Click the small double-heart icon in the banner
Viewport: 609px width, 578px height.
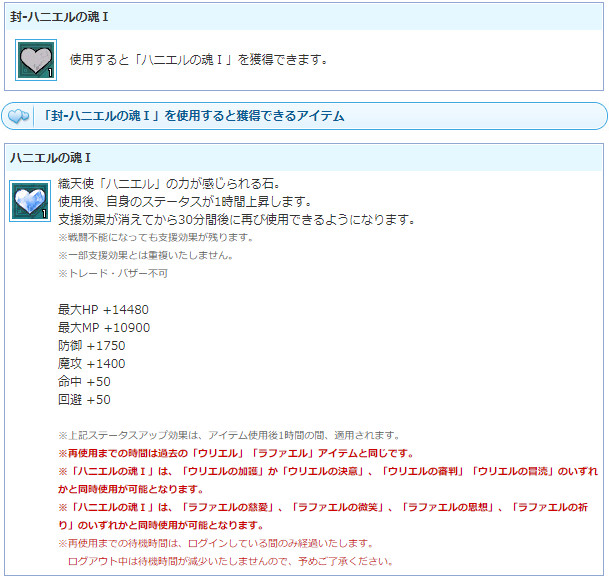pyautogui.click(x=18, y=117)
